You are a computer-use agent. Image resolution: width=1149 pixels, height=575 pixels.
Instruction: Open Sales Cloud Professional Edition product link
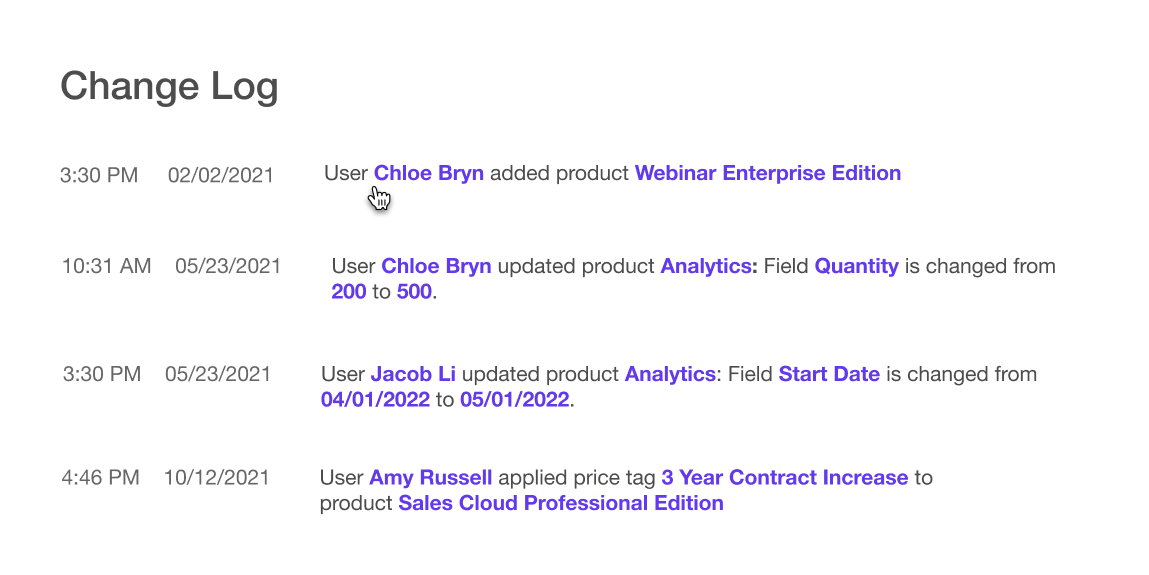tap(560, 503)
